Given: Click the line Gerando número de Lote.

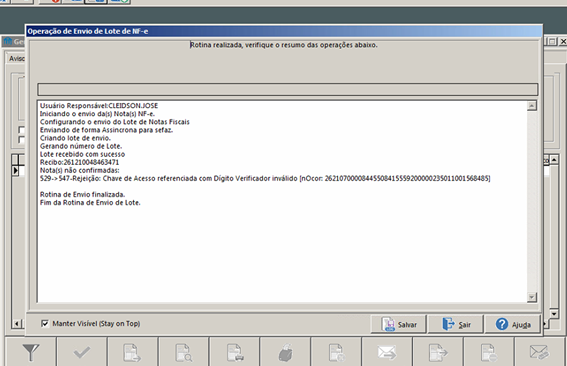Looking at the screenshot, I should pyautogui.click(x=81, y=146).
